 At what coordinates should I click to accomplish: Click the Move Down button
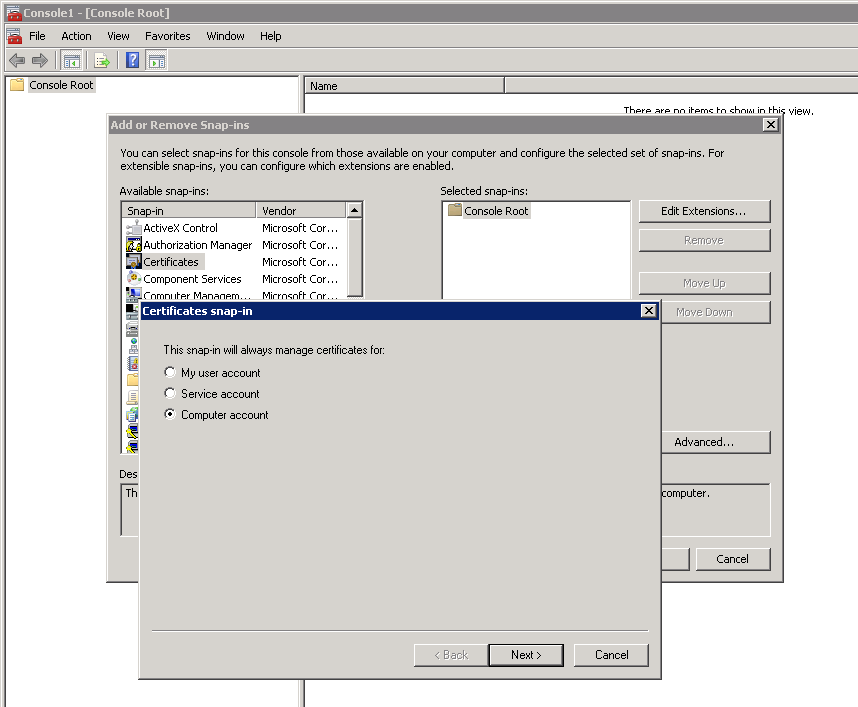click(x=716, y=312)
